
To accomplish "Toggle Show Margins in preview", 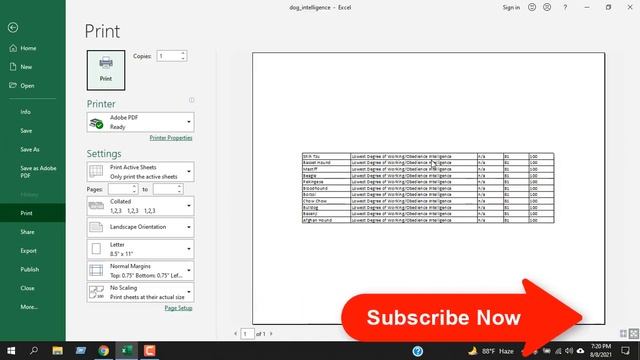I will pyautogui.click(x=623, y=333).
